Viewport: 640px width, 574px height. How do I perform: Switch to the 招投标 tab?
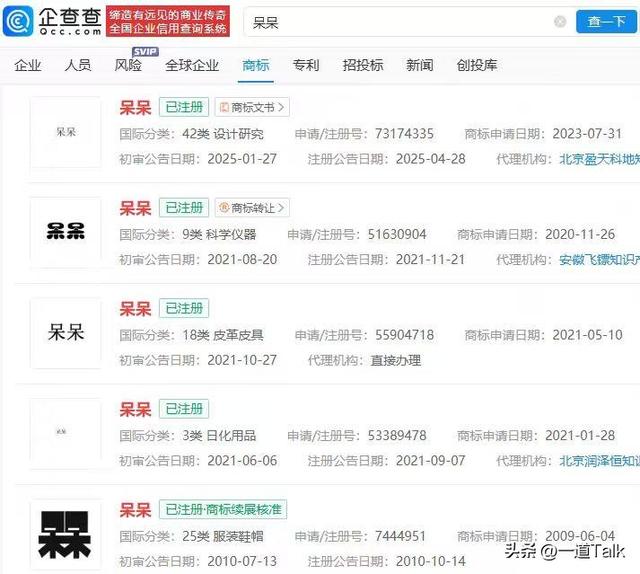click(363, 65)
